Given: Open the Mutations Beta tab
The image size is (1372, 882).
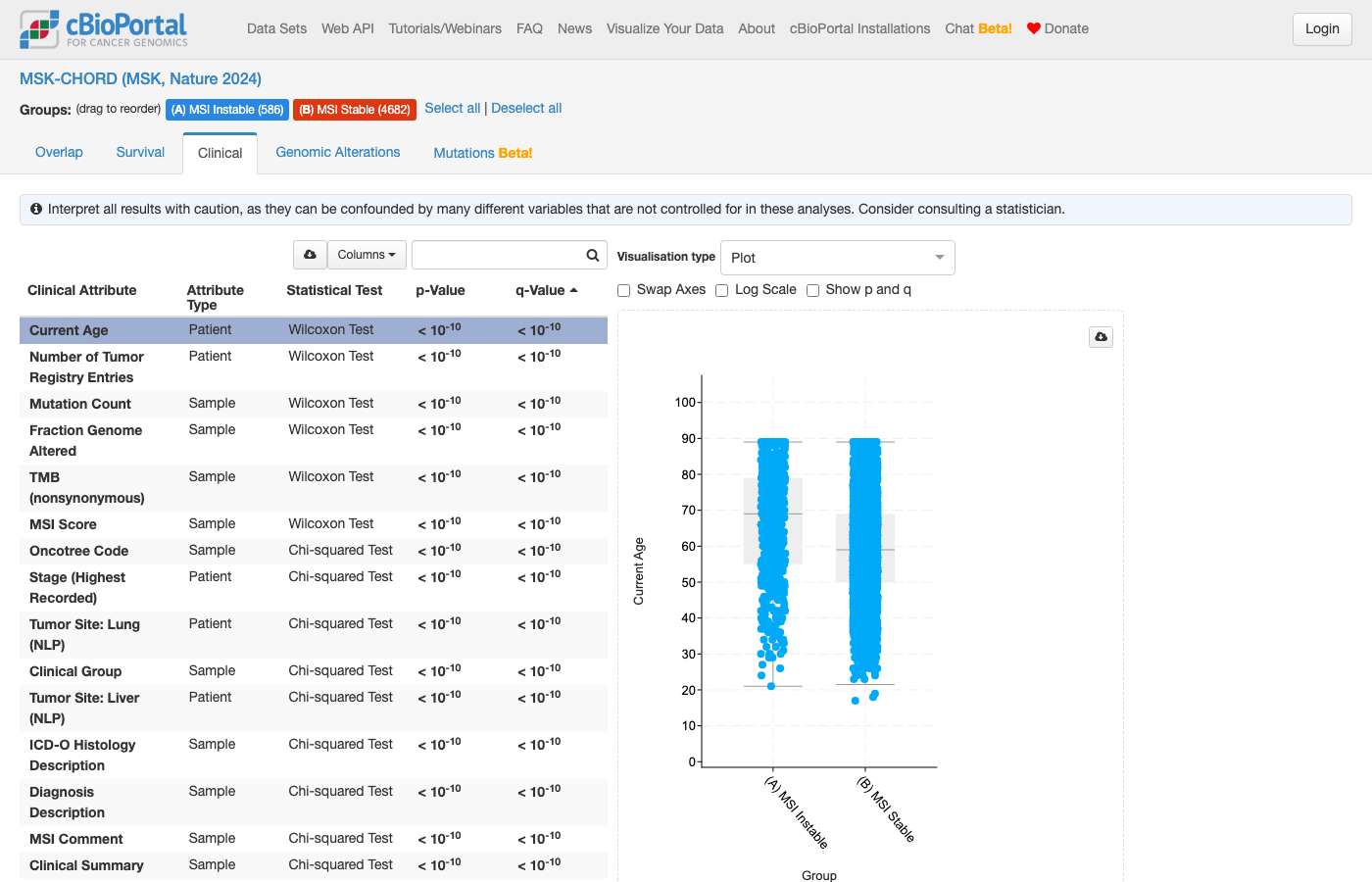Looking at the screenshot, I should (x=483, y=153).
